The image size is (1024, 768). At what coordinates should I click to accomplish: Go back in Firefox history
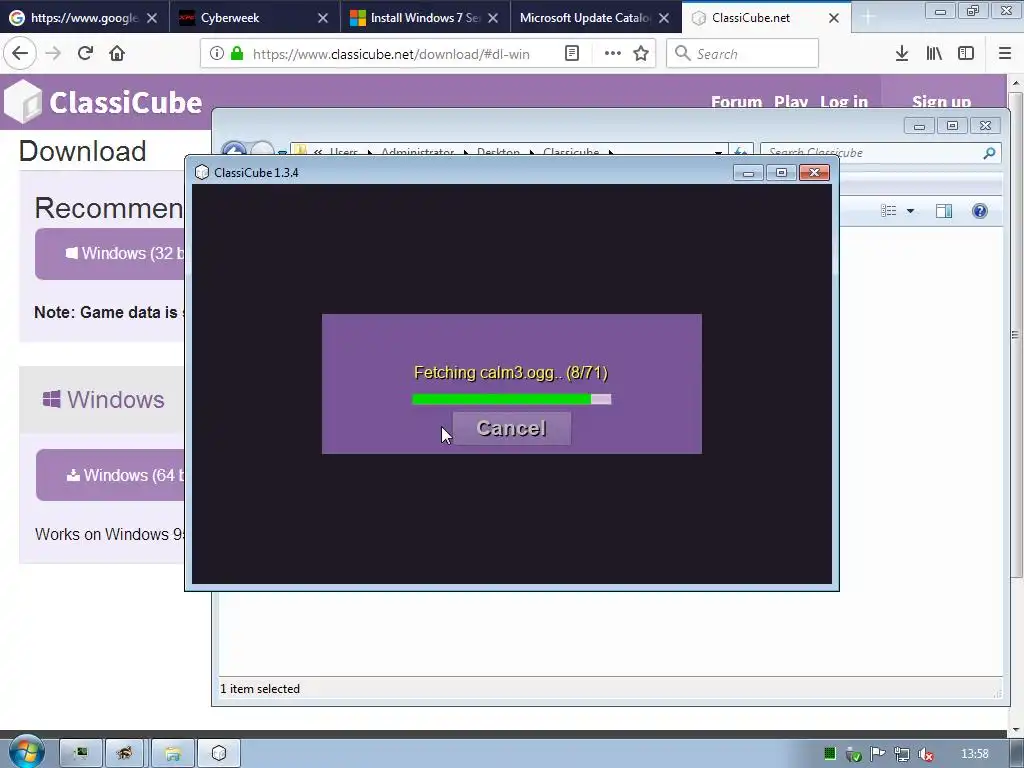pos(20,54)
